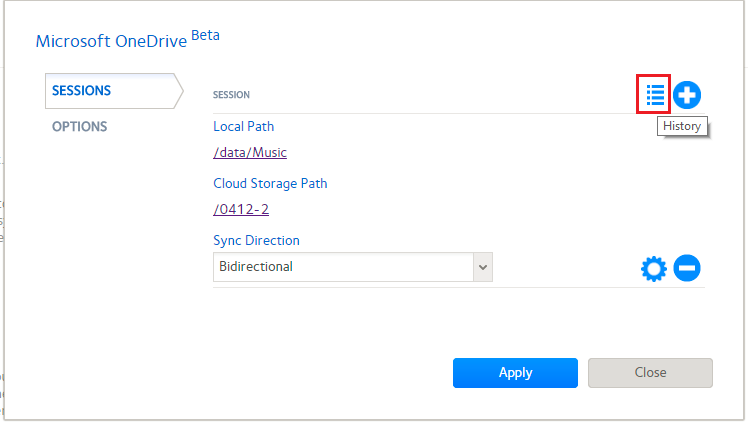
Task: Click the Local Path label
Action: click(x=243, y=127)
